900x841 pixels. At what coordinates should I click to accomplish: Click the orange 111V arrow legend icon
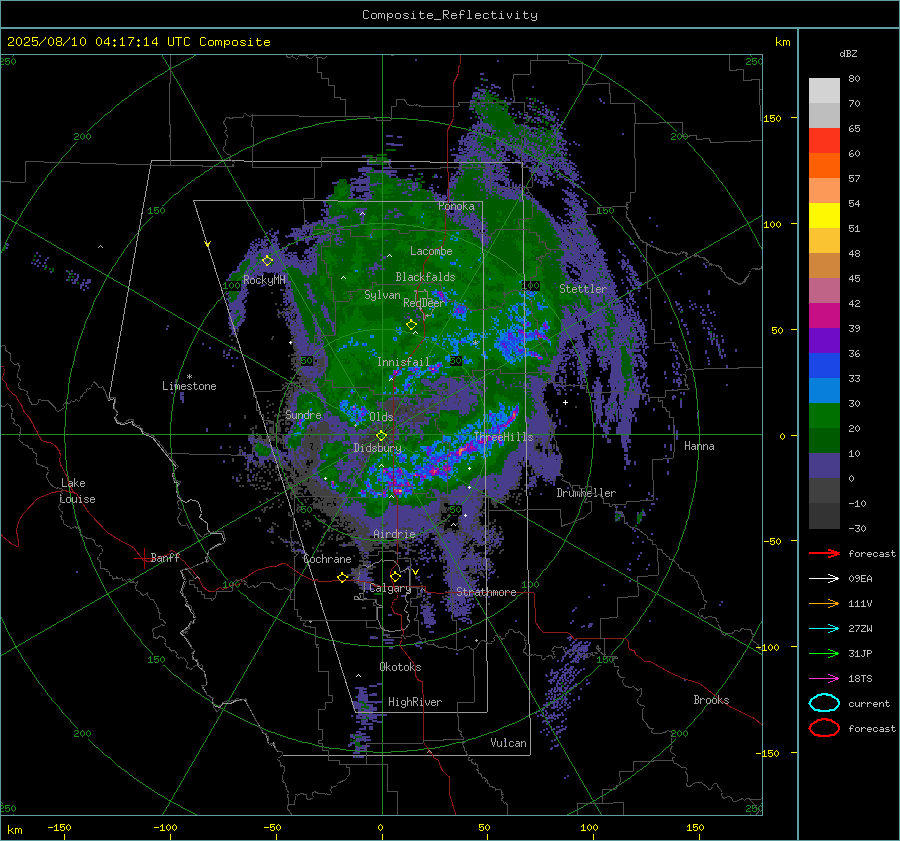[824, 603]
